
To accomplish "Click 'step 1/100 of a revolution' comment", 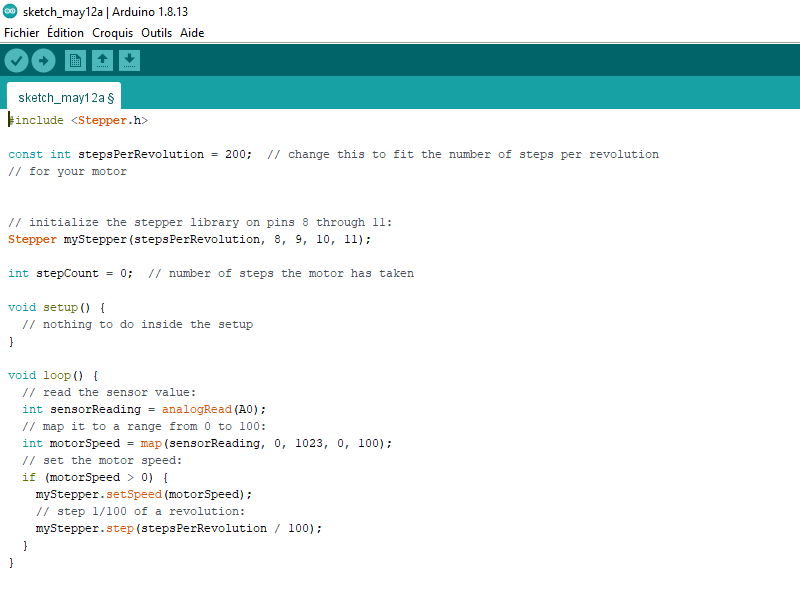I will click(140, 511).
